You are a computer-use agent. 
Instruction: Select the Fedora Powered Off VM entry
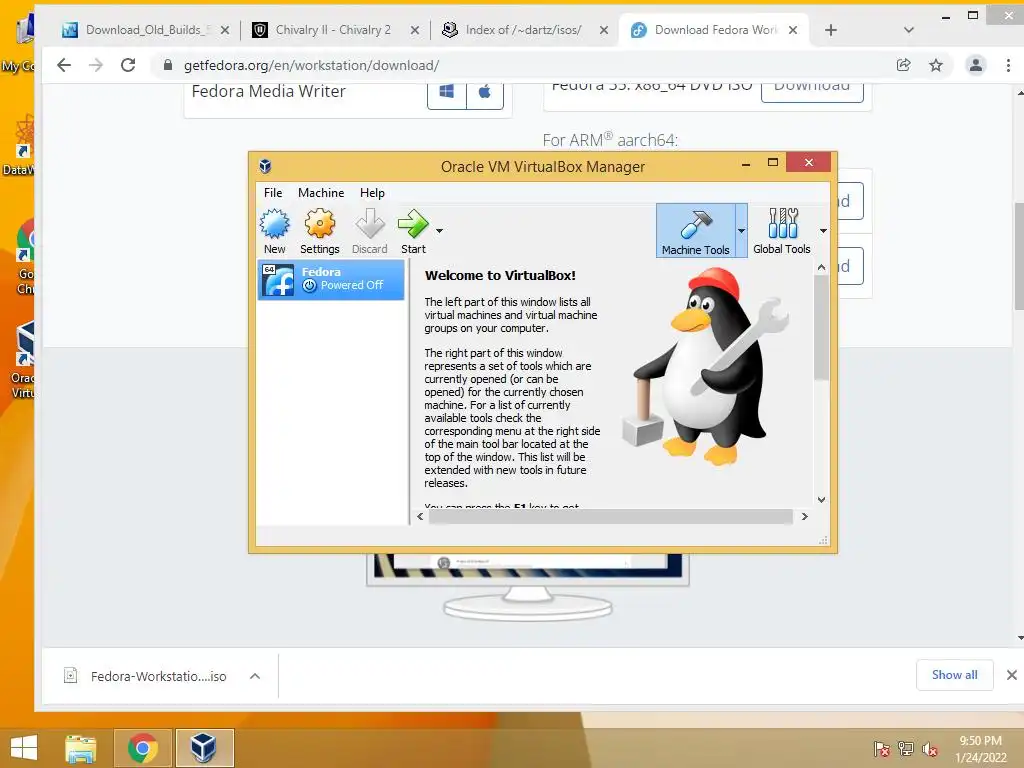[331, 280]
